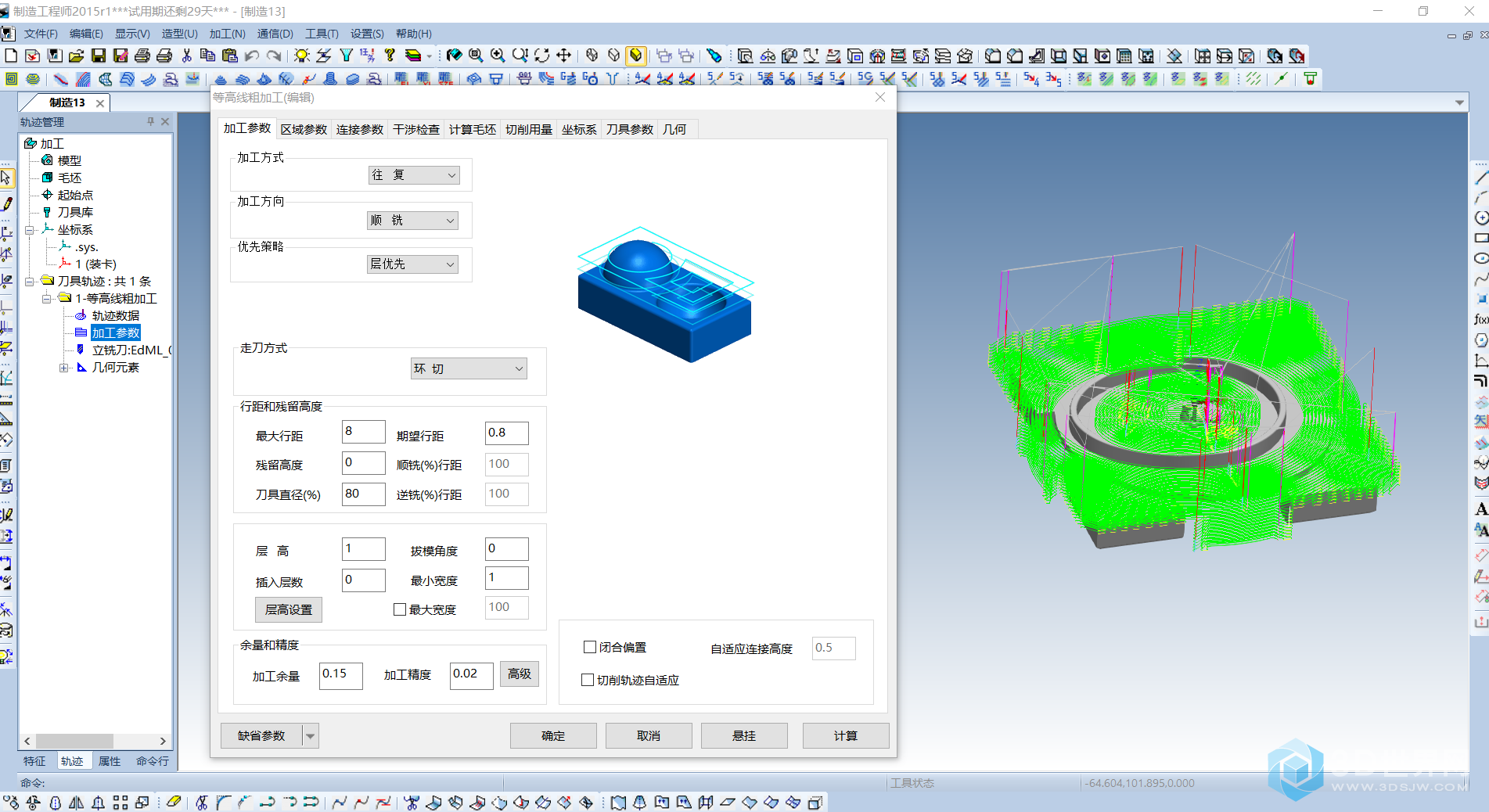The width and height of the screenshot is (1489, 812).
Task: Open the 走刀方式 dropdown showing 环切
Action: 469,368
